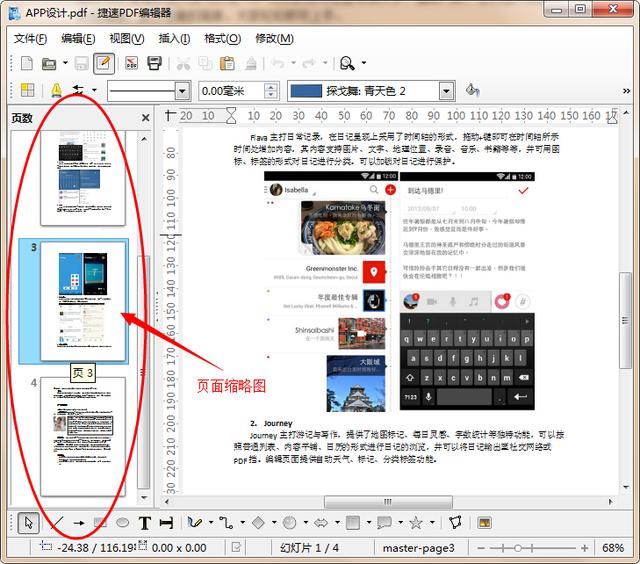Click the arrow style icon
Viewport: 640px width, 564px height.
coord(78,90)
